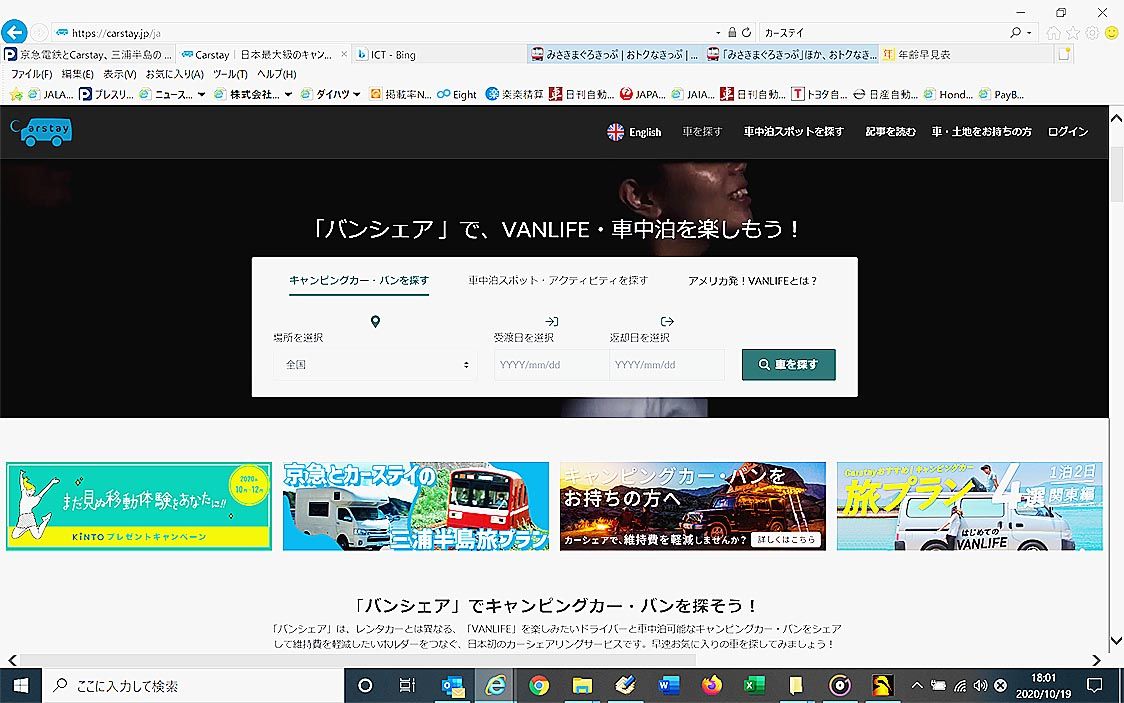Open Google Chrome from the taskbar
Screen dimensions: 1124x703
click(x=539, y=686)
